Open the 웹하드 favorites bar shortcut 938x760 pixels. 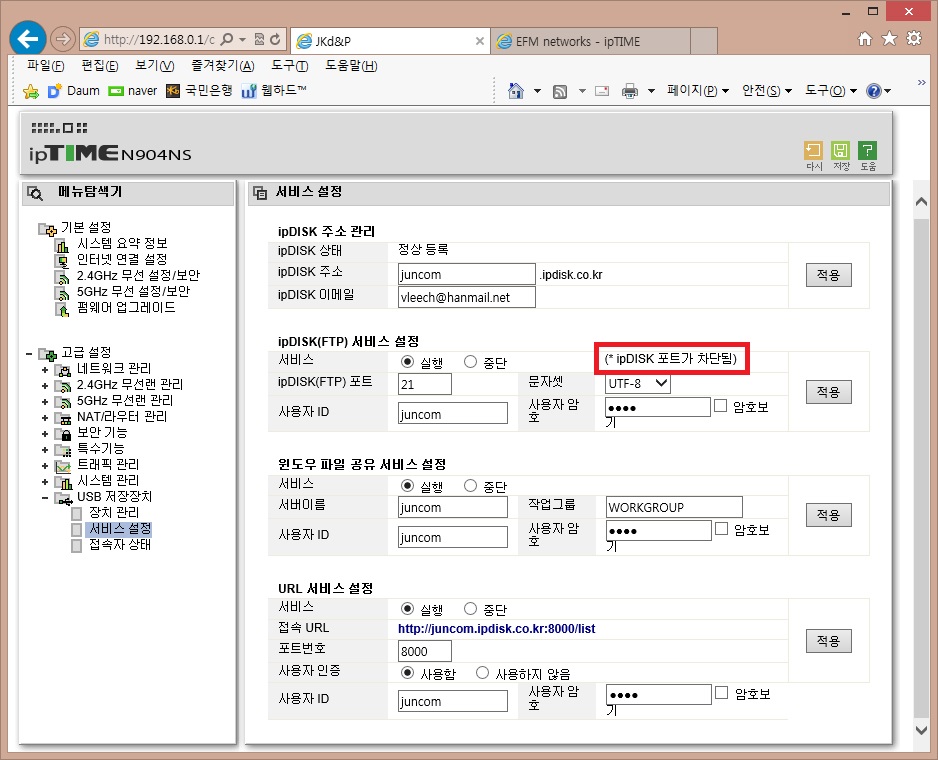274,90
